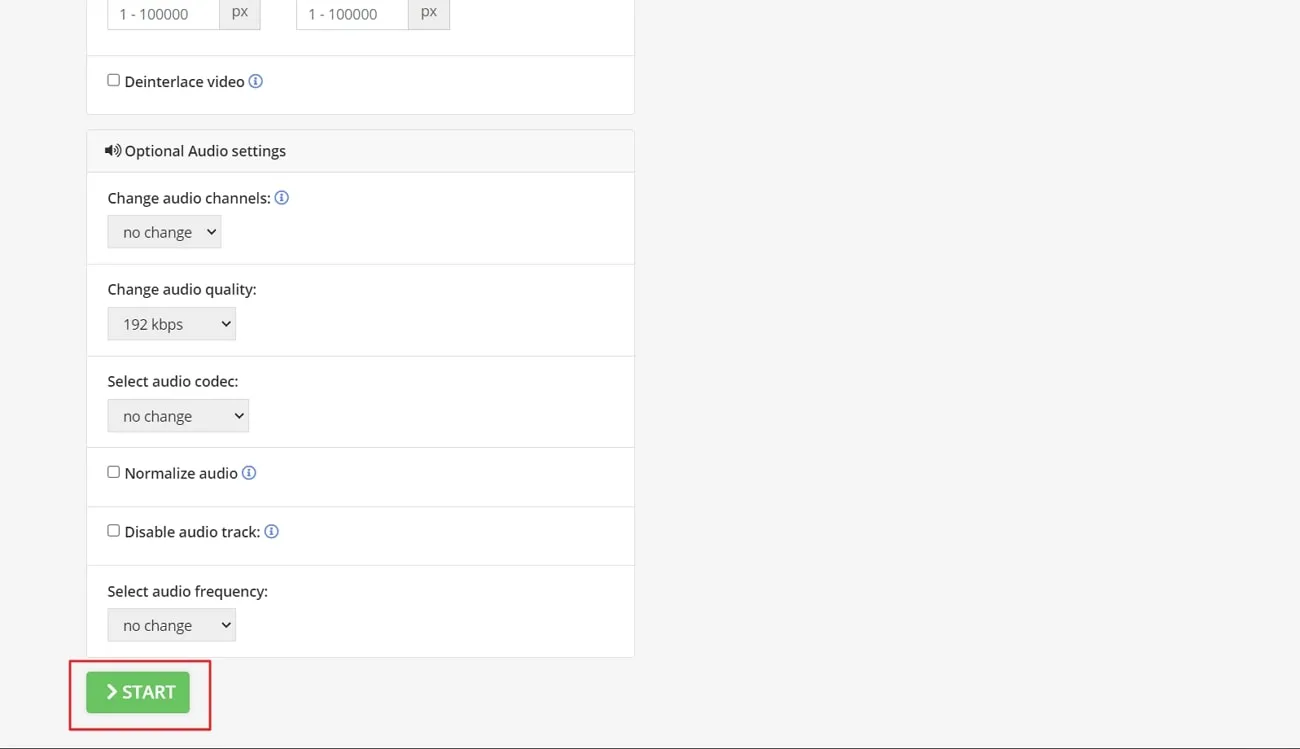
Task: Click the Select audio frequency label
Action: 188,591
